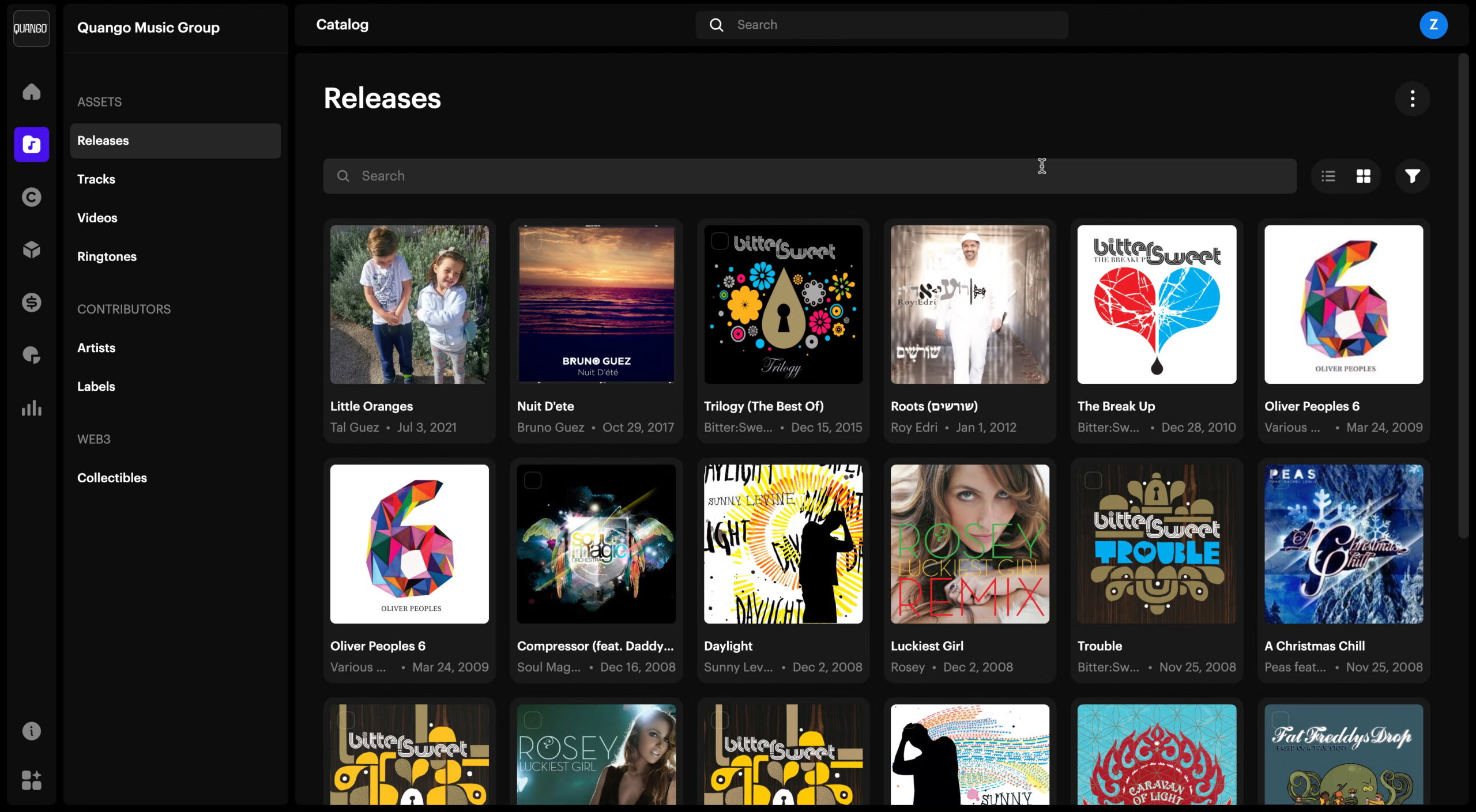Click the Daylight release title
1476x812 pixels.
click(728, 646)
